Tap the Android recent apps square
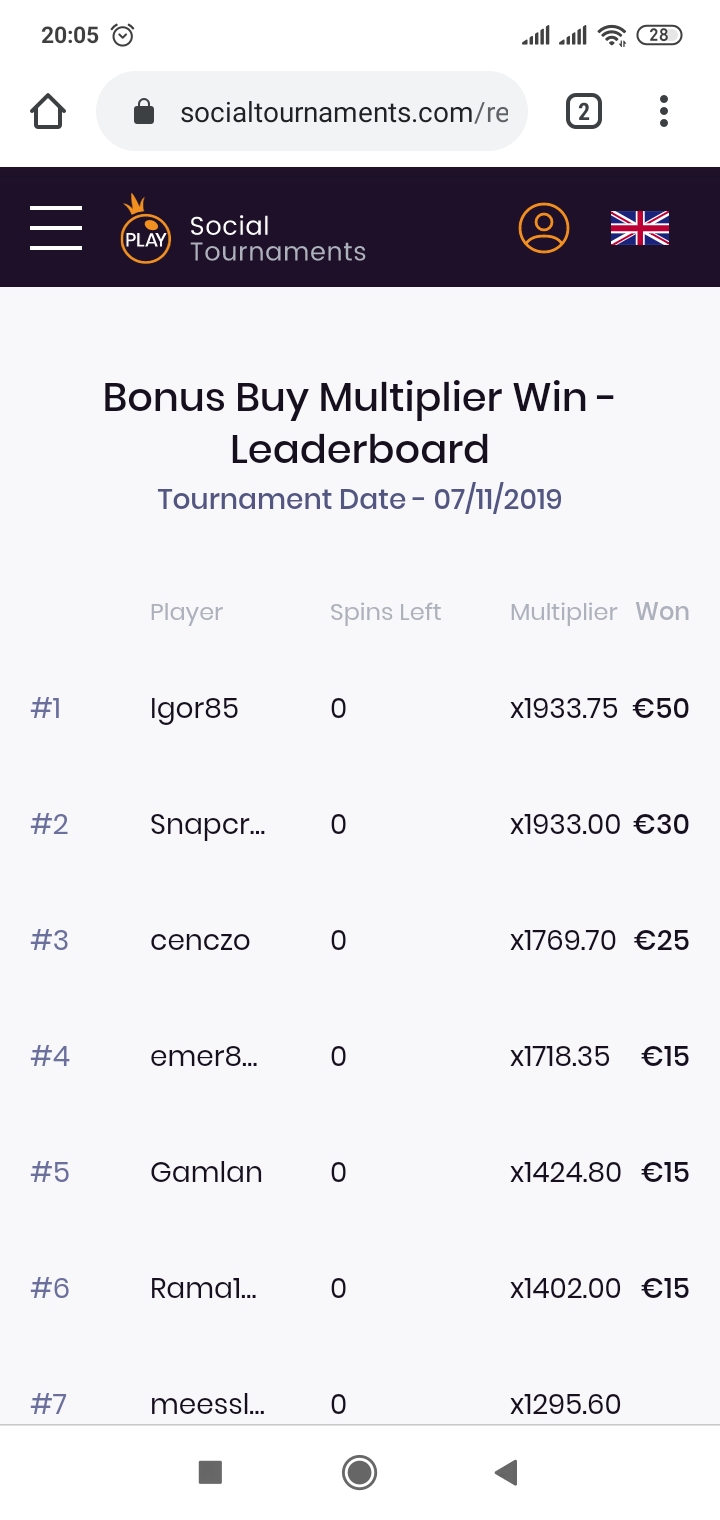 point(210,1472)
